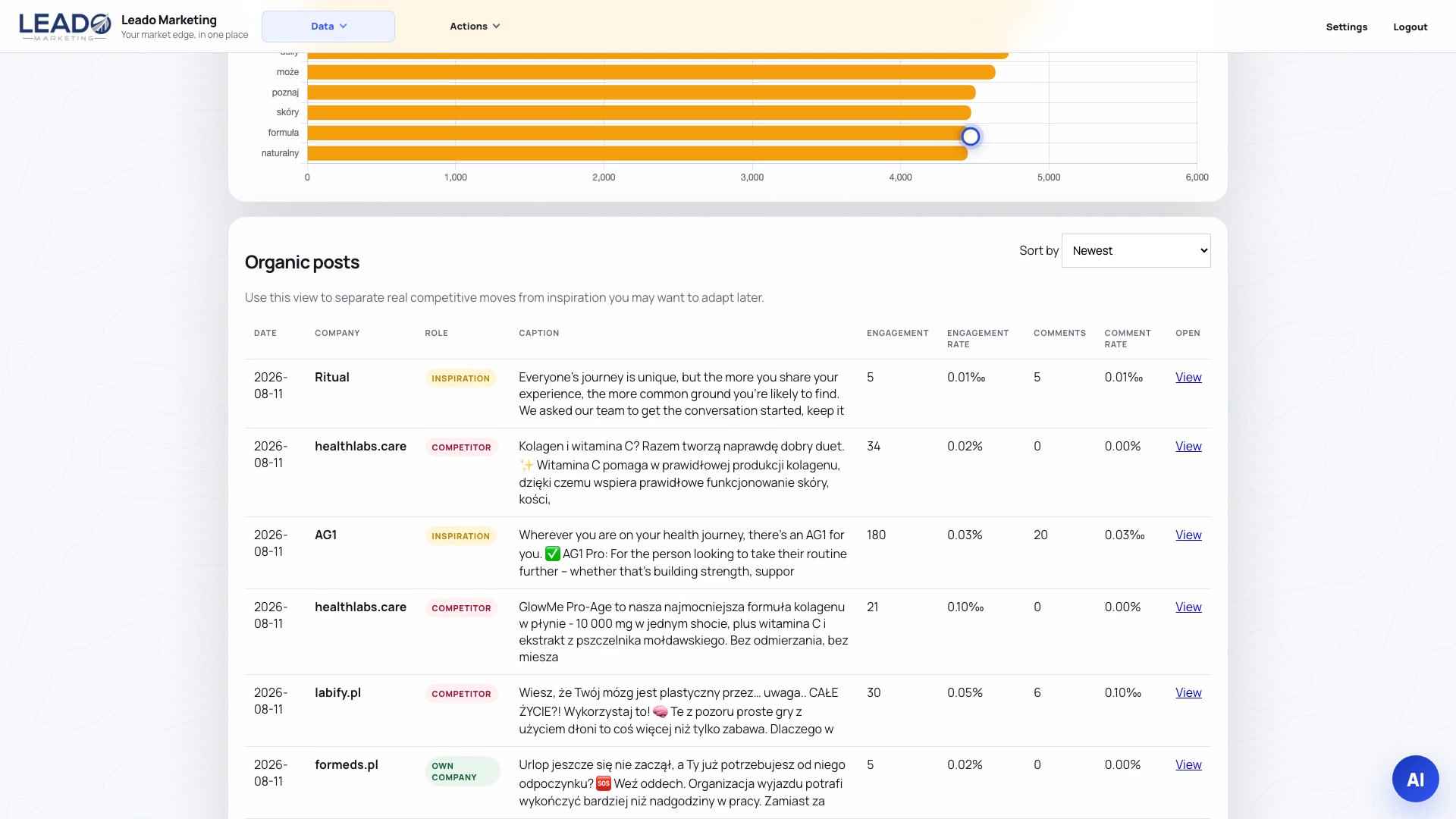Image resolution: width=1456 pixels, height=819 pixels.
Task: Click company name formeds.pl
Action: tap(347, 765)
